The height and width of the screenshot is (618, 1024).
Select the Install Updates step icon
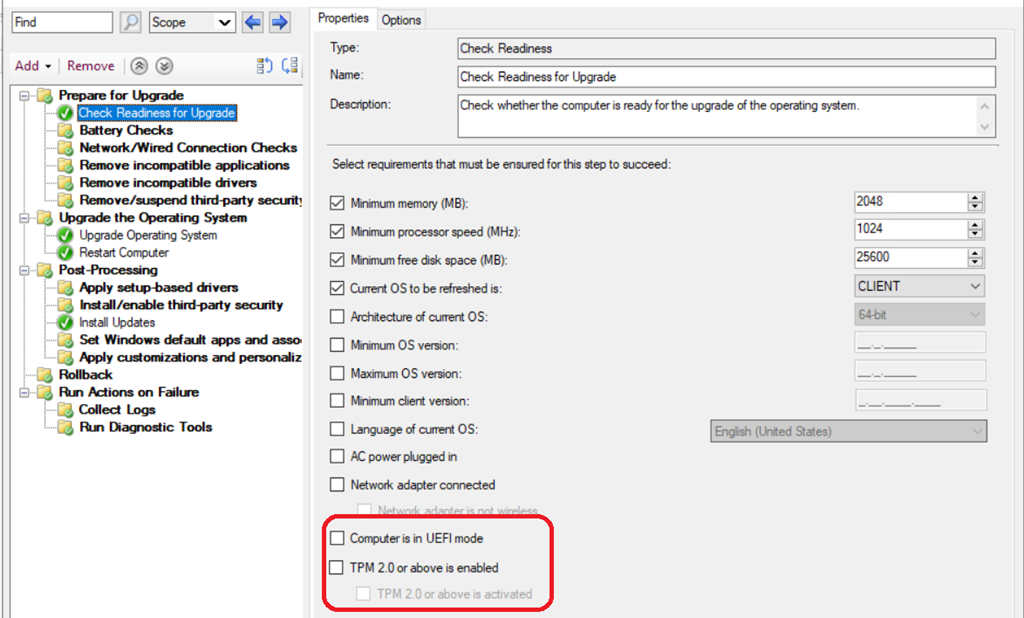(x=65, y=322)
